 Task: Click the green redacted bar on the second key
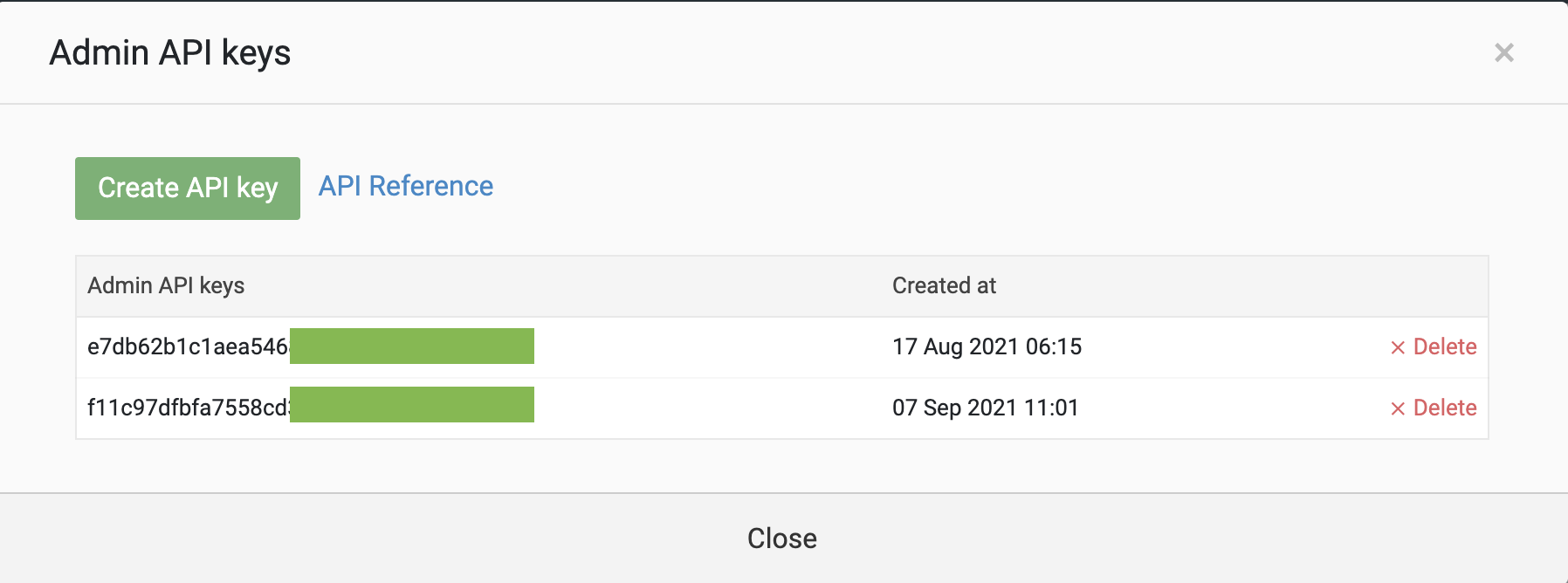click(412, 404)
